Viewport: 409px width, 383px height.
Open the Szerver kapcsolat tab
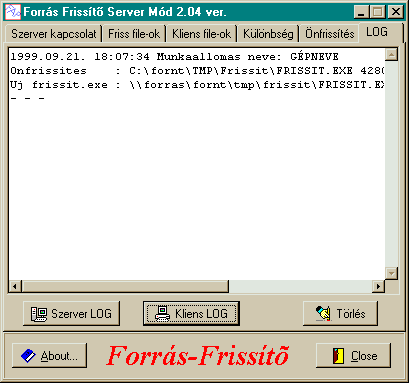pyautogui.click(x=53, y=34)
